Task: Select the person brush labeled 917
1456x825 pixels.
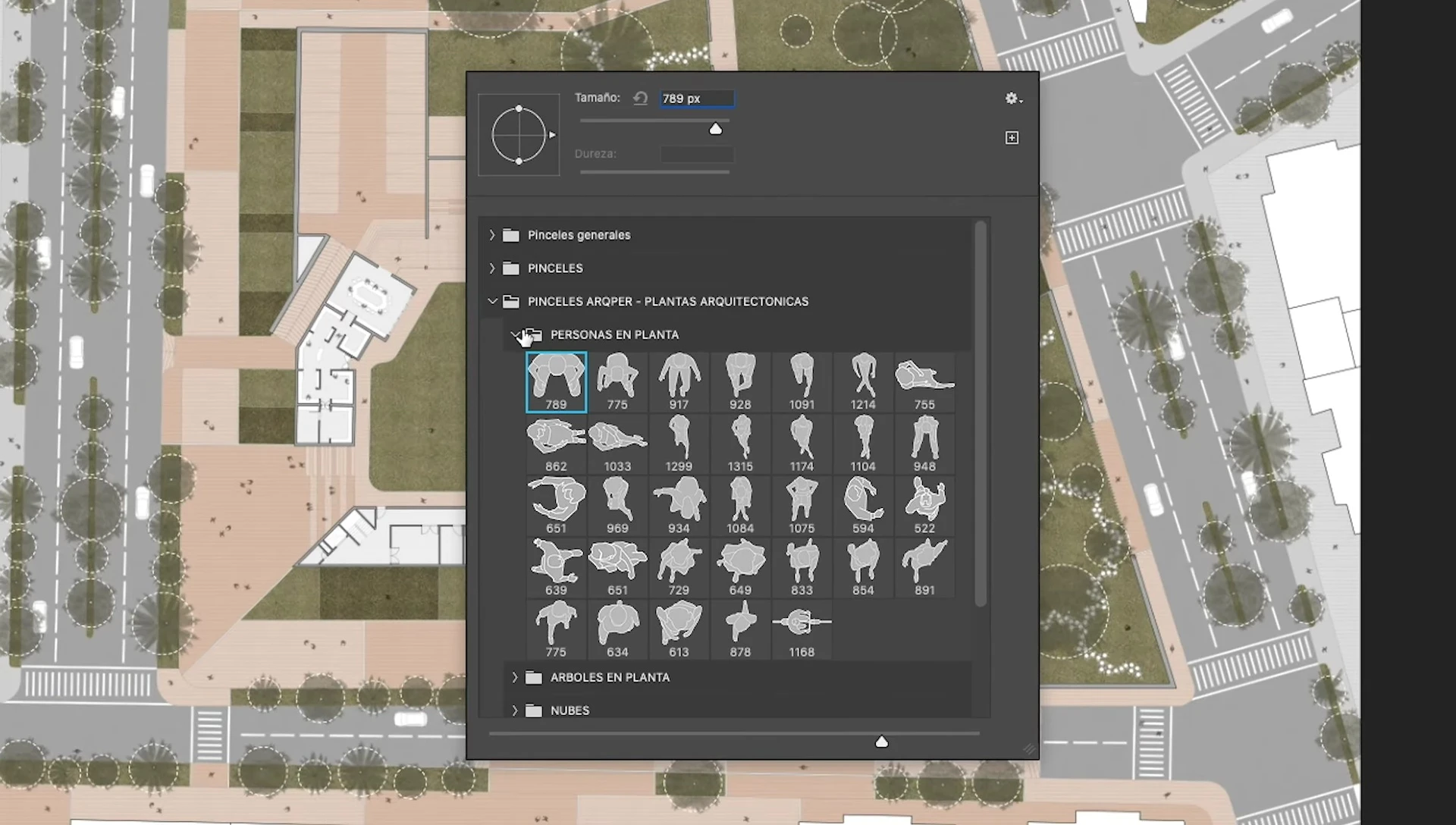Action: [x=679, y=382]
